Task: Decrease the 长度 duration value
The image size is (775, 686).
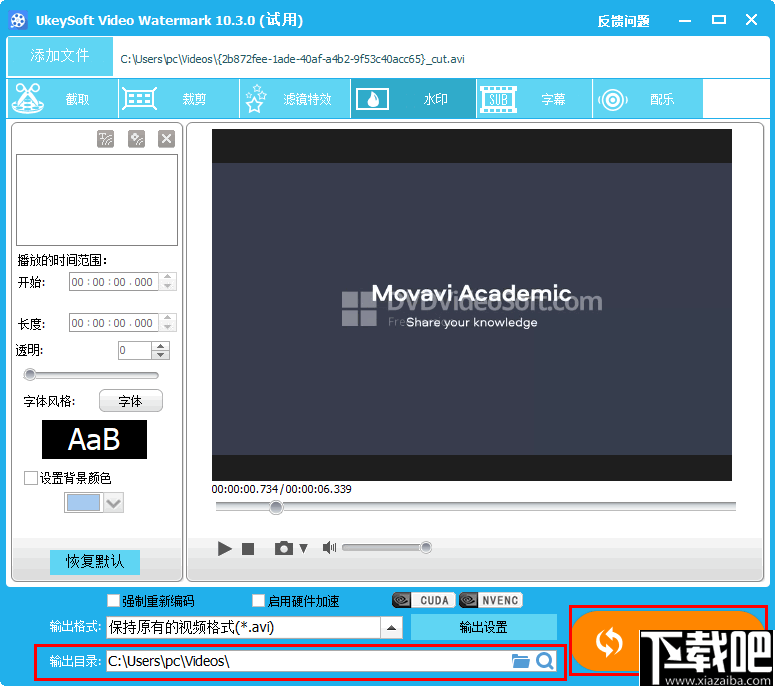Action: (168, 327)
